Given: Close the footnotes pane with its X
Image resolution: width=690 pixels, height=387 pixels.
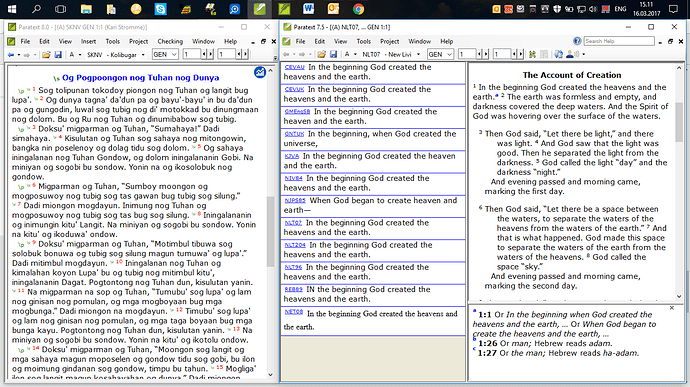Looking at the screenshot, I should click(x=672, y=308).
